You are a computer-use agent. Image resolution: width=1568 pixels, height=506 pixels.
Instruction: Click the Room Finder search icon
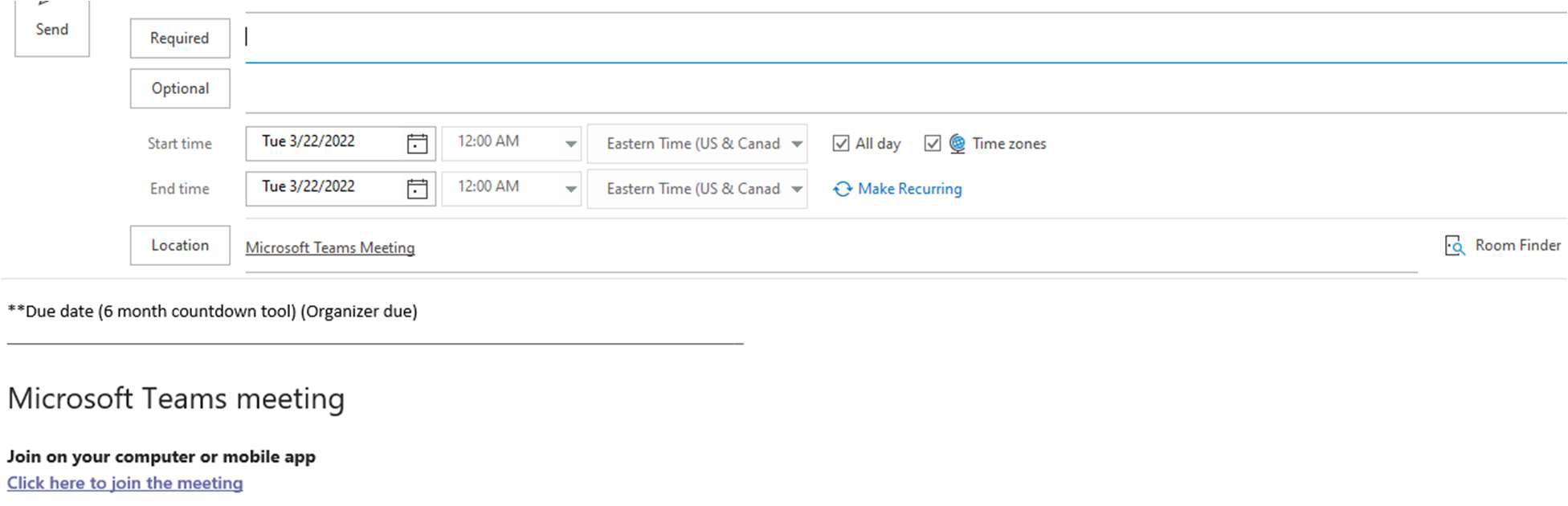click(1455, 246)
